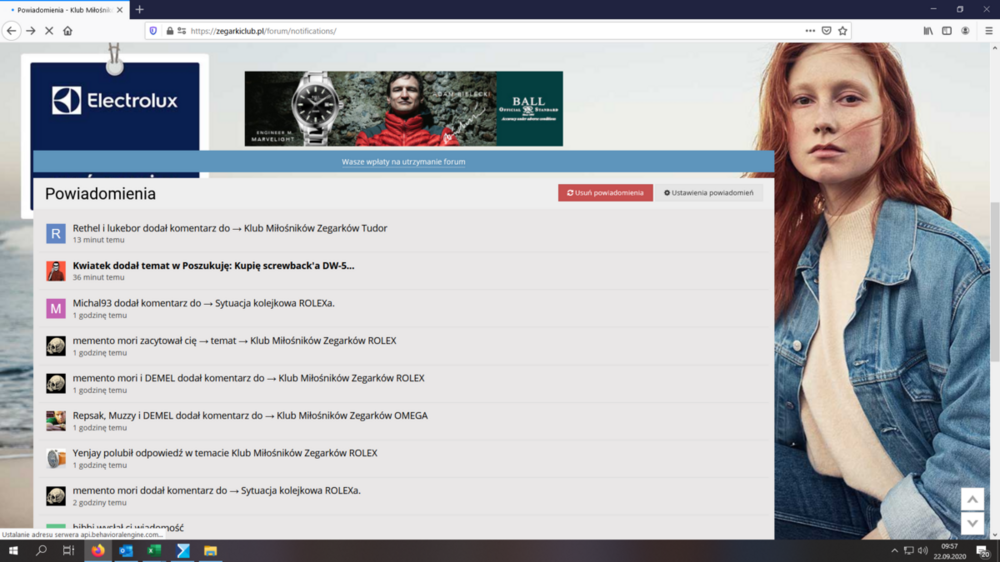Open page actions three-dot menu
The width and height of the screenshot is (1000, 562).
pos(809,31)
